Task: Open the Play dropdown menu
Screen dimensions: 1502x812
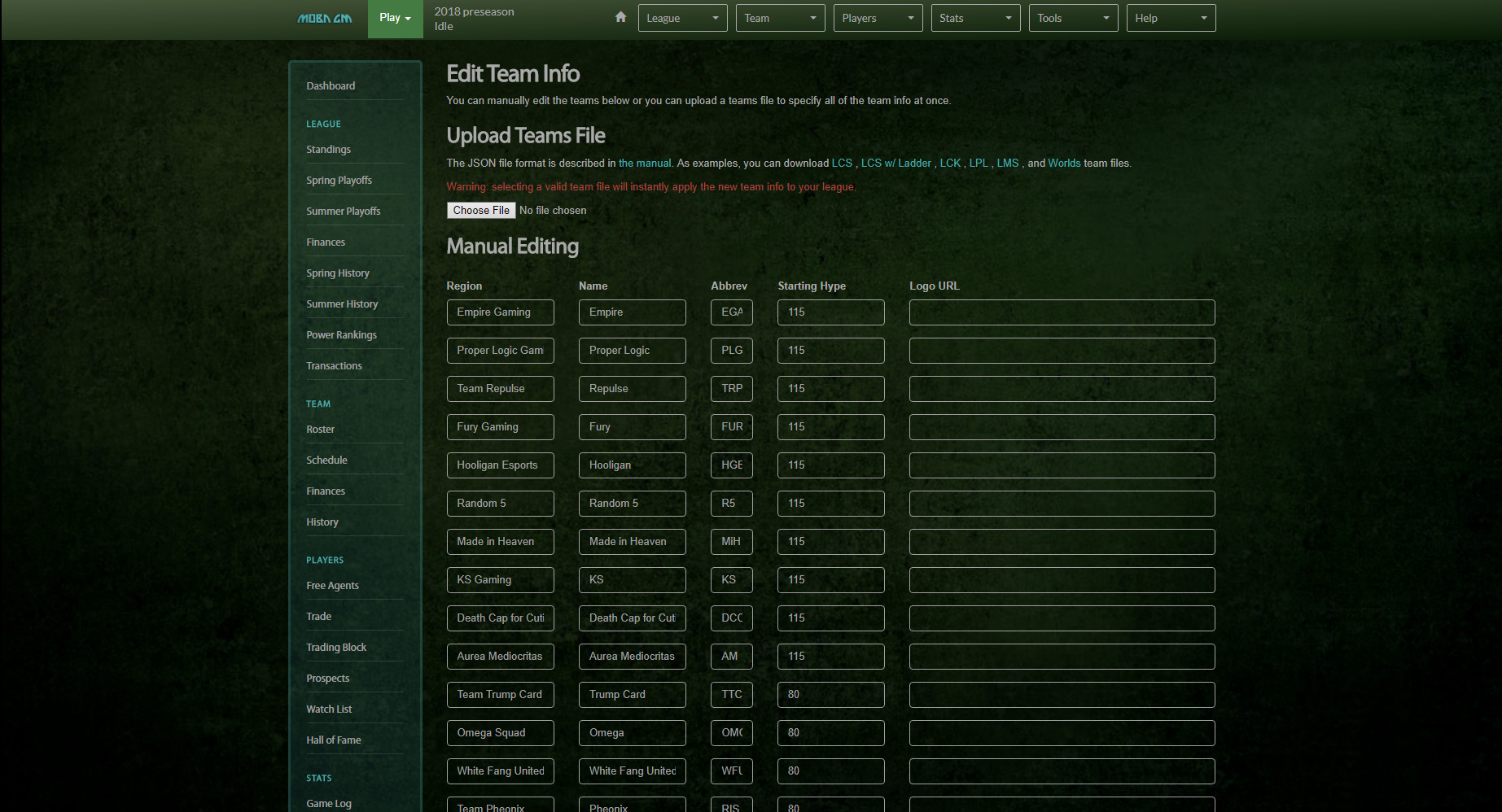Action: click(394, 17)
